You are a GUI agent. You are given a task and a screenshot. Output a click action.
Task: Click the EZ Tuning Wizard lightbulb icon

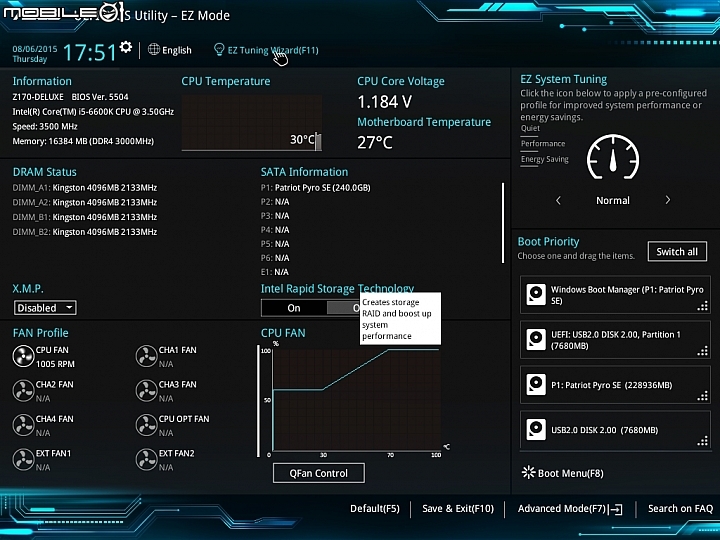[219, 50]
